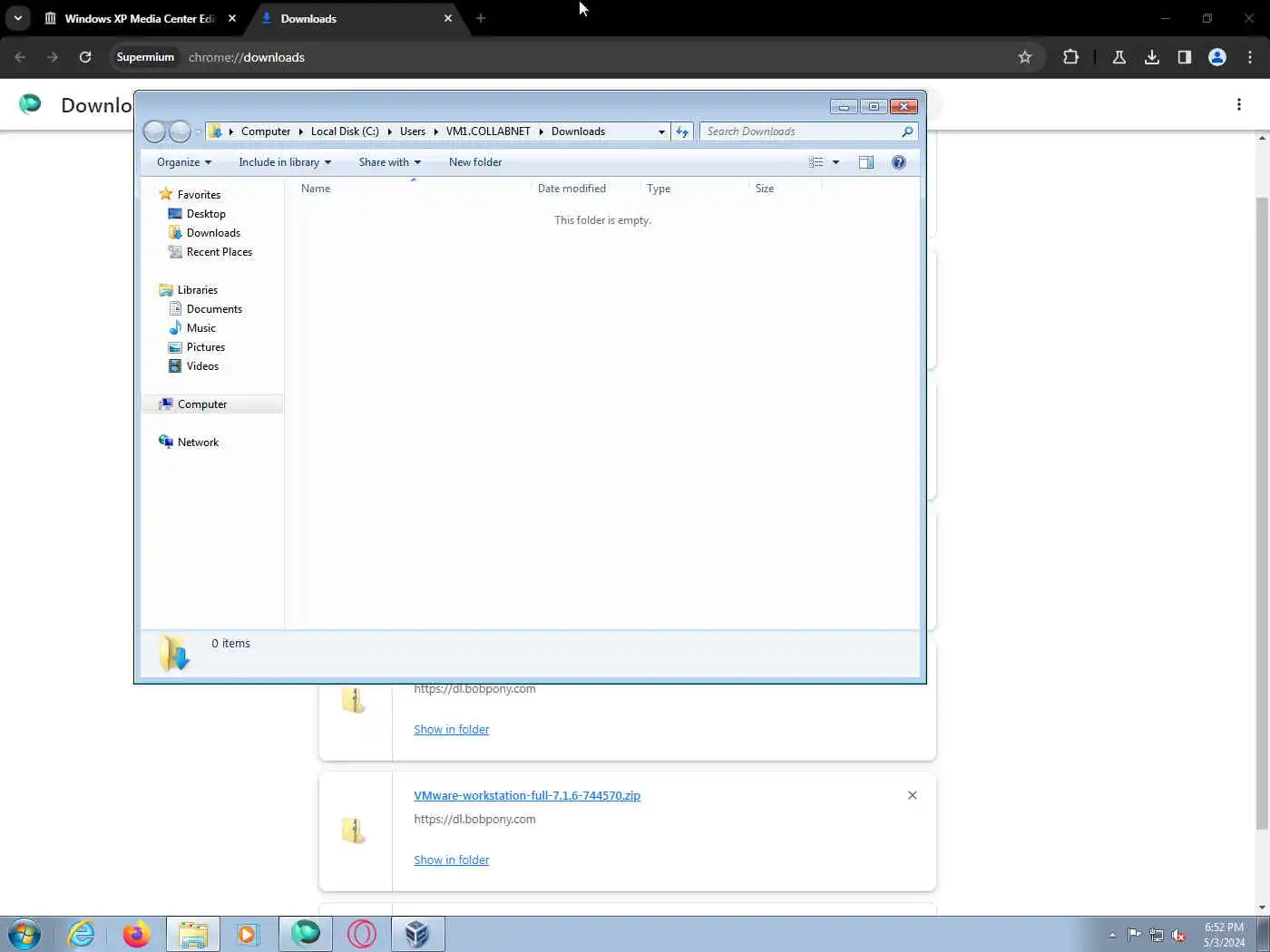Open the Include in library menu
This screenshot has width=1270, height=952.
[x=285, y=162]
